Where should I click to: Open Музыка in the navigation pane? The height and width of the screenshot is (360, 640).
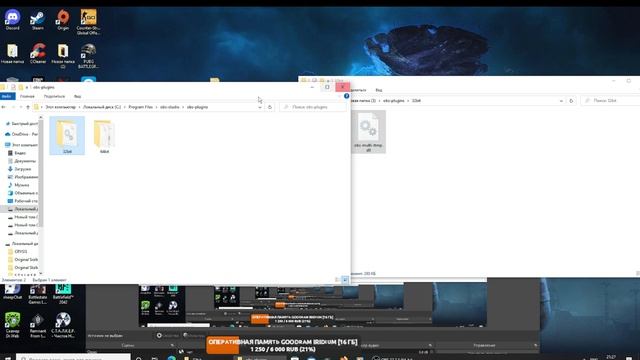(x=20, y=185)
